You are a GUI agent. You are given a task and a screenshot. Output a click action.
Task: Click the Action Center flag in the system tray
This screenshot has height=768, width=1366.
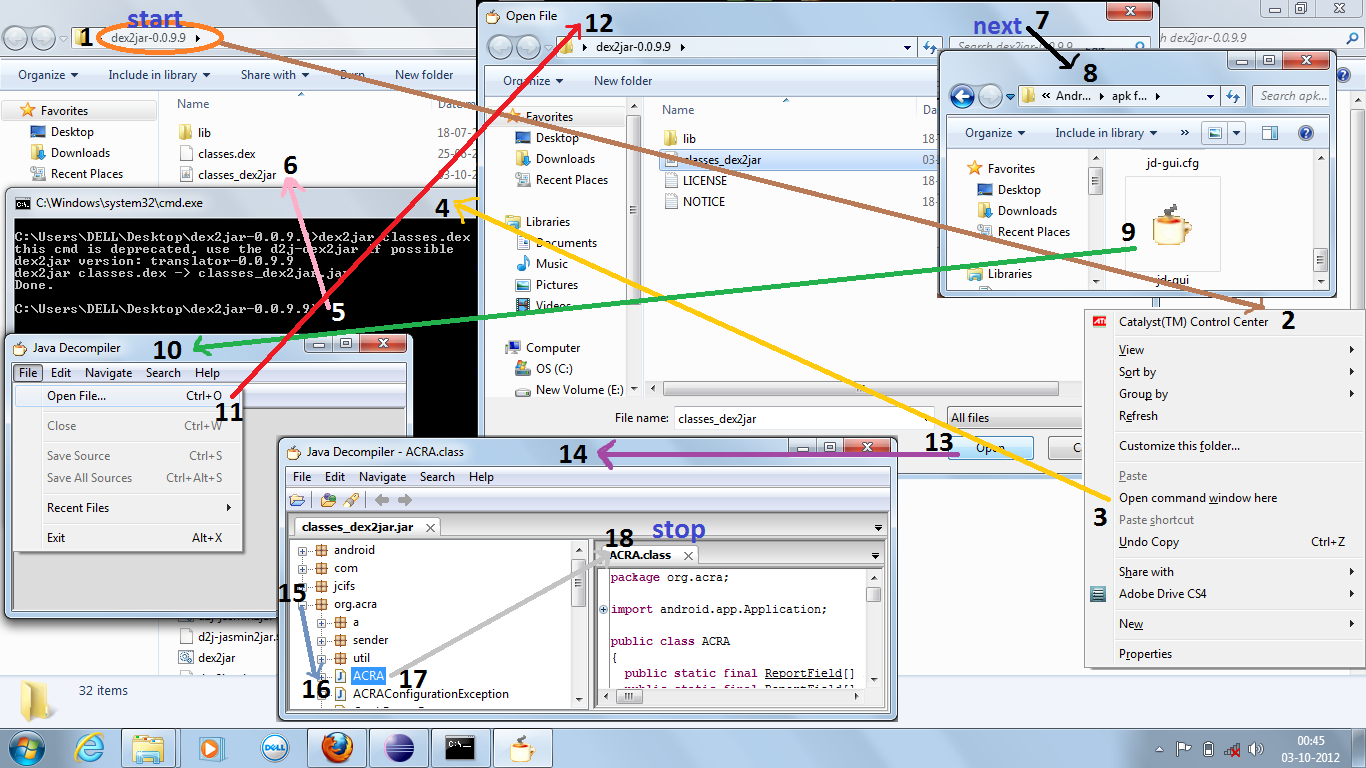(1183, 749)
